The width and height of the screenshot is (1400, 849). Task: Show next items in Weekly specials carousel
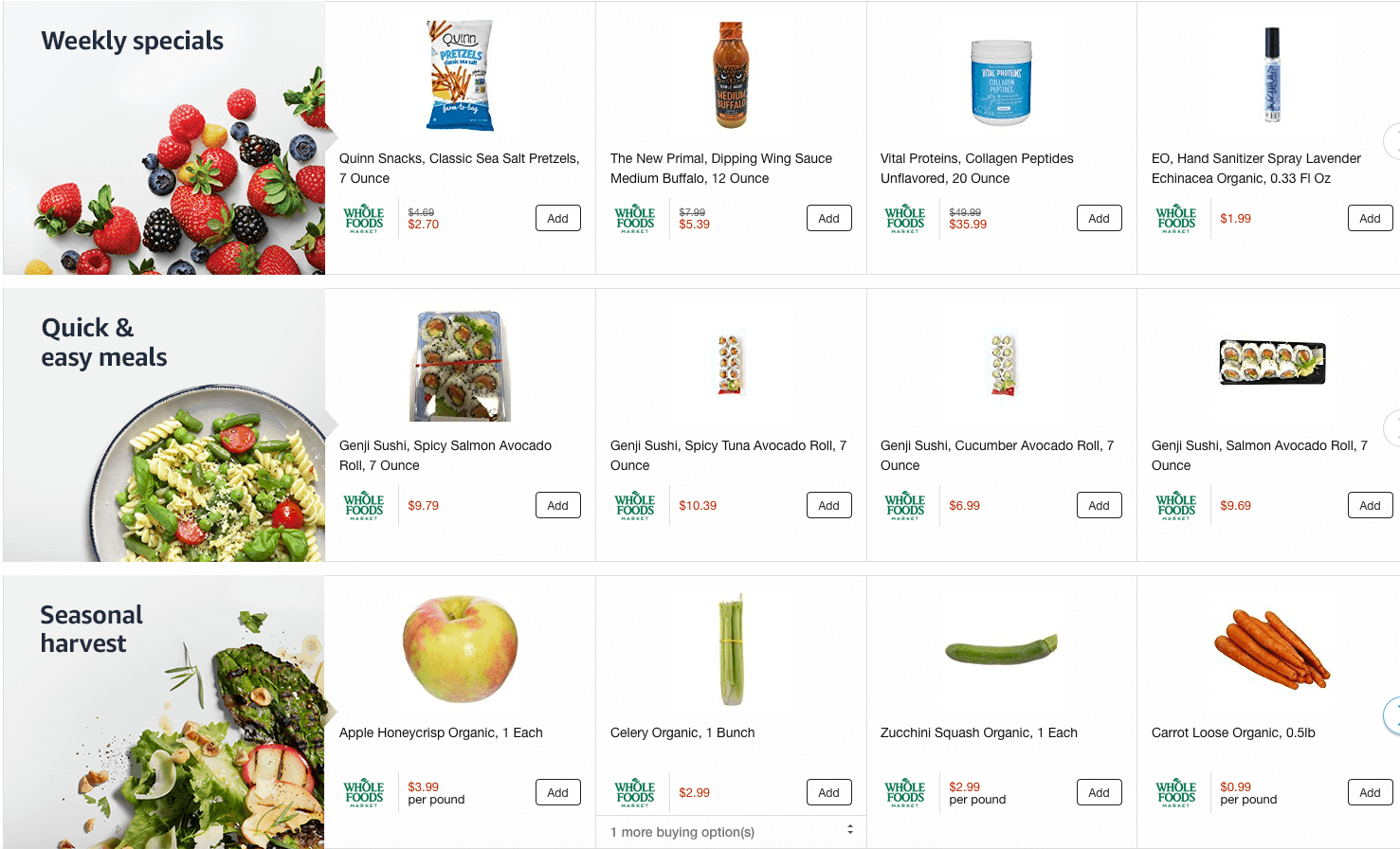click(x=1392, y=141)
